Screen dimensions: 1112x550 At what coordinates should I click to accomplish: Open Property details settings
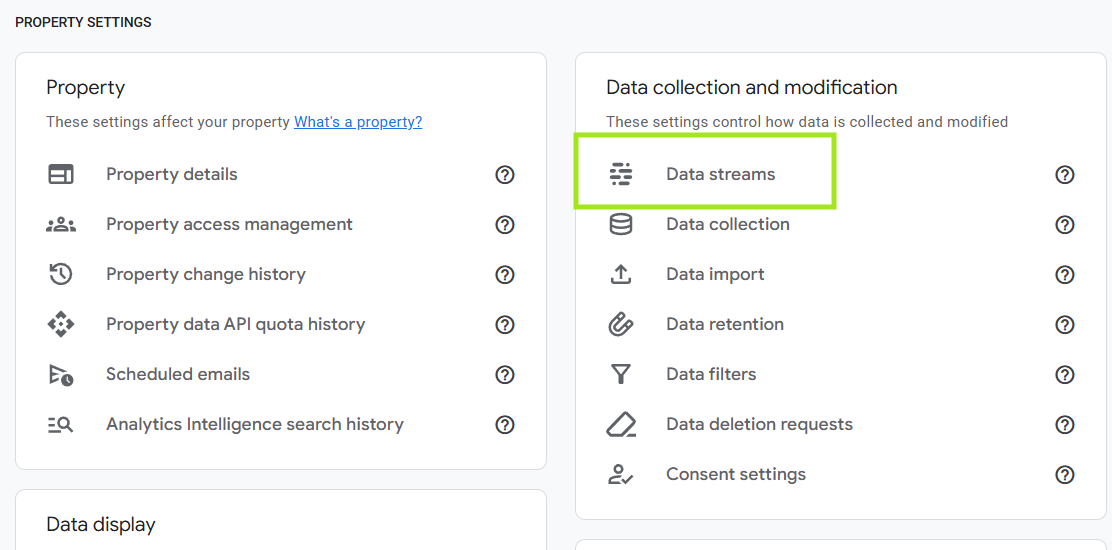pyautogui.click(x=172, y=174)
